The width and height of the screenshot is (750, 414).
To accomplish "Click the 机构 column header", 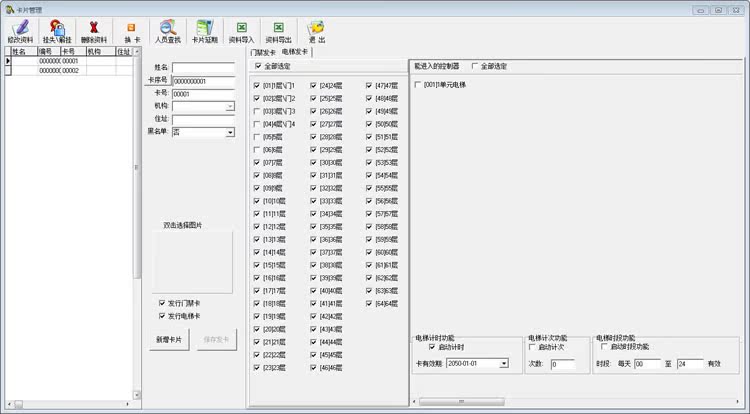I will (100, 51).
